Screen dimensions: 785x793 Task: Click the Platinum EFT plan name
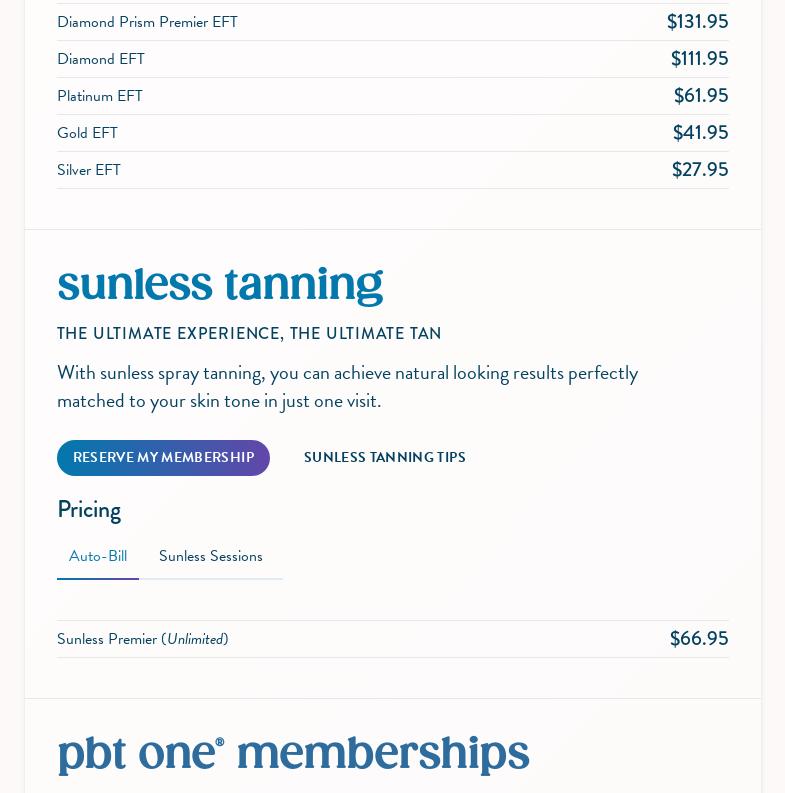[100, 96]
